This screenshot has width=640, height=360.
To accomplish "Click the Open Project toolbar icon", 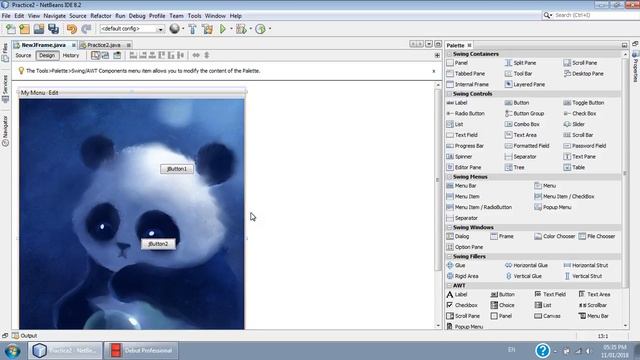I will pyautogui.click(x=39, y=29).
